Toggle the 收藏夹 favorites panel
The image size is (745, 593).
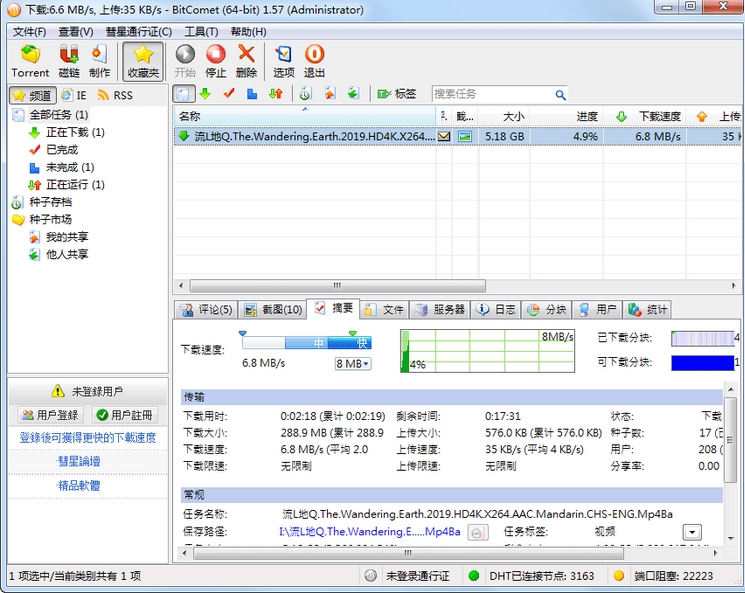143,61
